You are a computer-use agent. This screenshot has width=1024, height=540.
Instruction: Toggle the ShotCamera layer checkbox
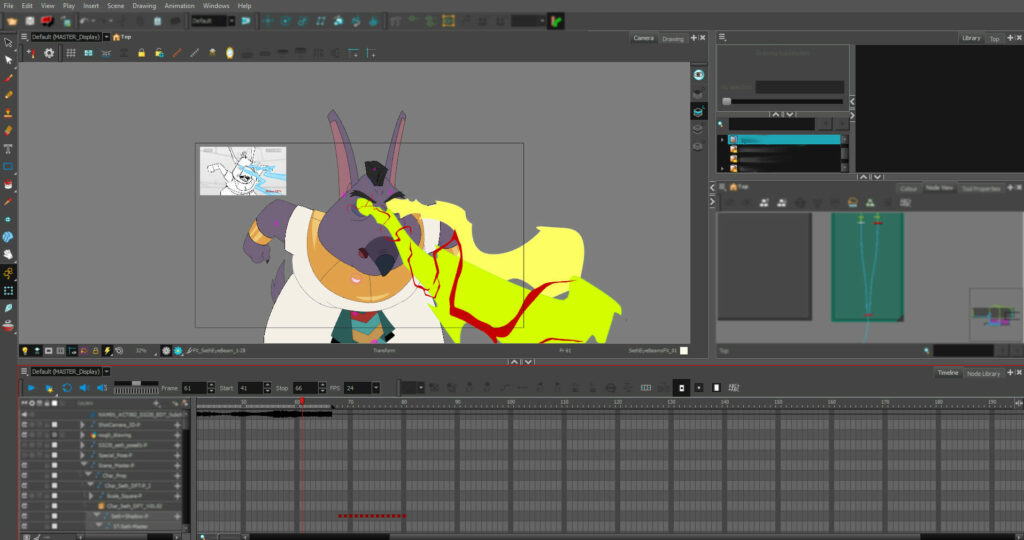55,425
